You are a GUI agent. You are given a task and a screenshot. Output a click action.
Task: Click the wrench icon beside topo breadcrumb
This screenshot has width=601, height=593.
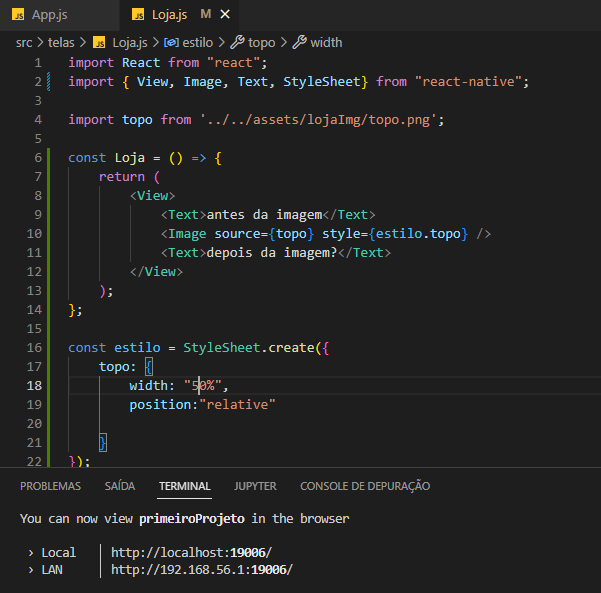[x=237, y=43]
